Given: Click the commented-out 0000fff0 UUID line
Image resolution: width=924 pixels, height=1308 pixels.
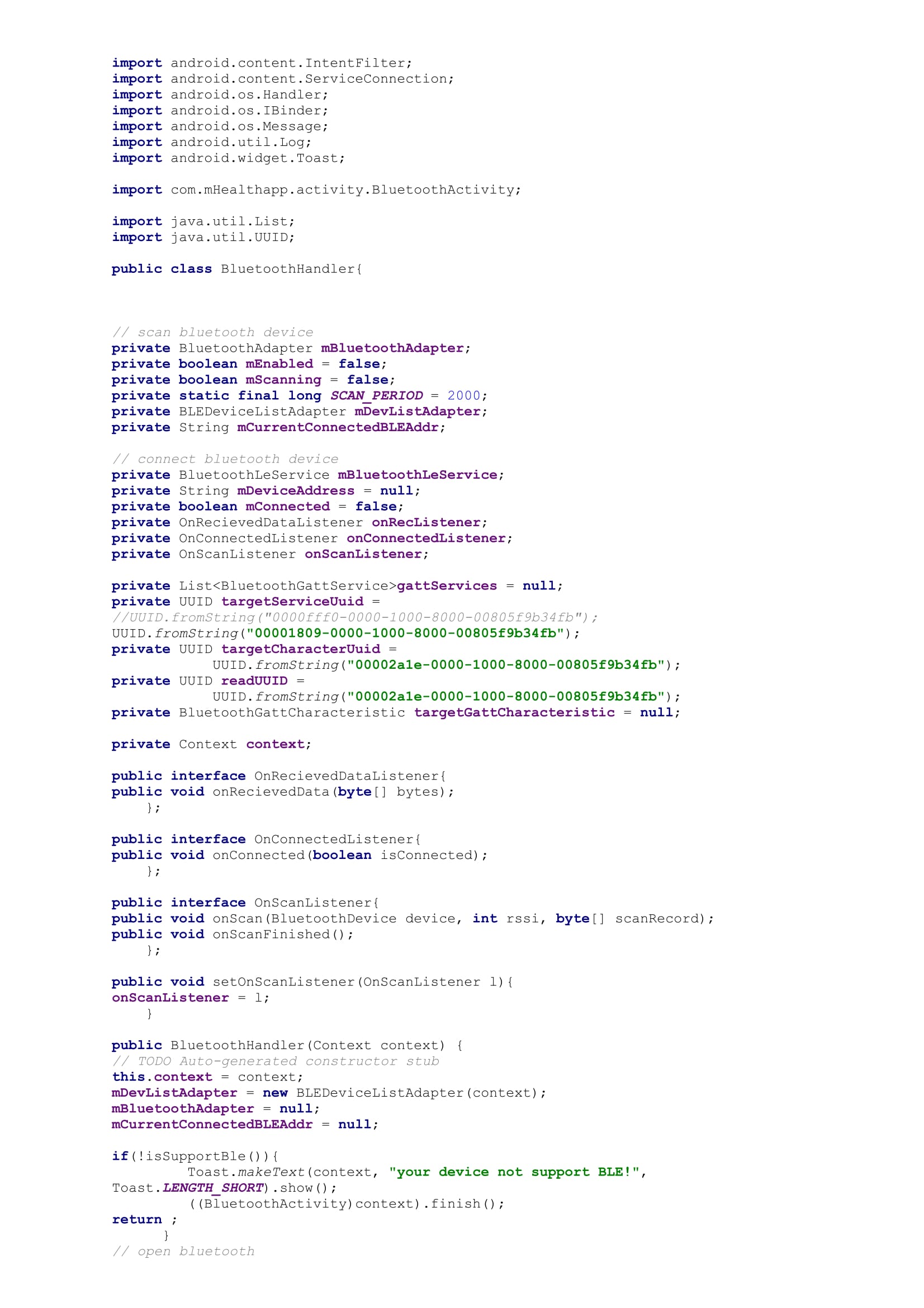Looking at the screenshot, I should (355, 617).
